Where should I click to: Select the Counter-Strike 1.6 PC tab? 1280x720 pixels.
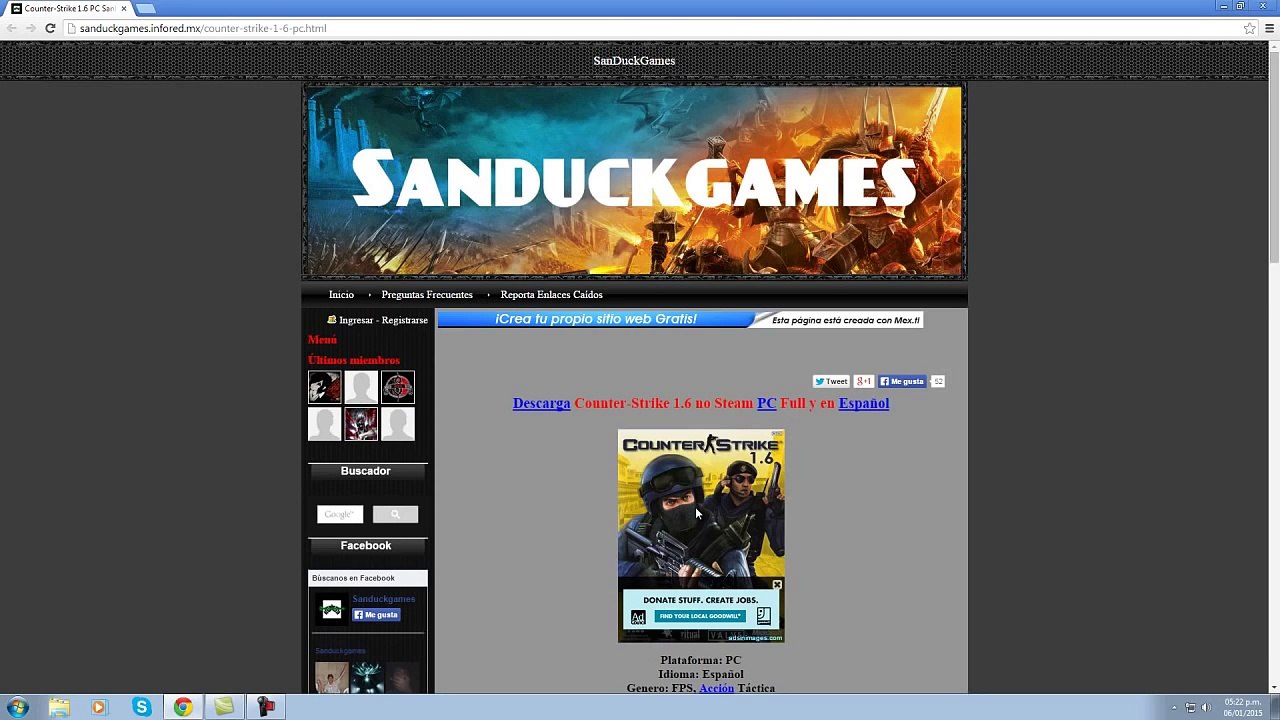(68, 8)
